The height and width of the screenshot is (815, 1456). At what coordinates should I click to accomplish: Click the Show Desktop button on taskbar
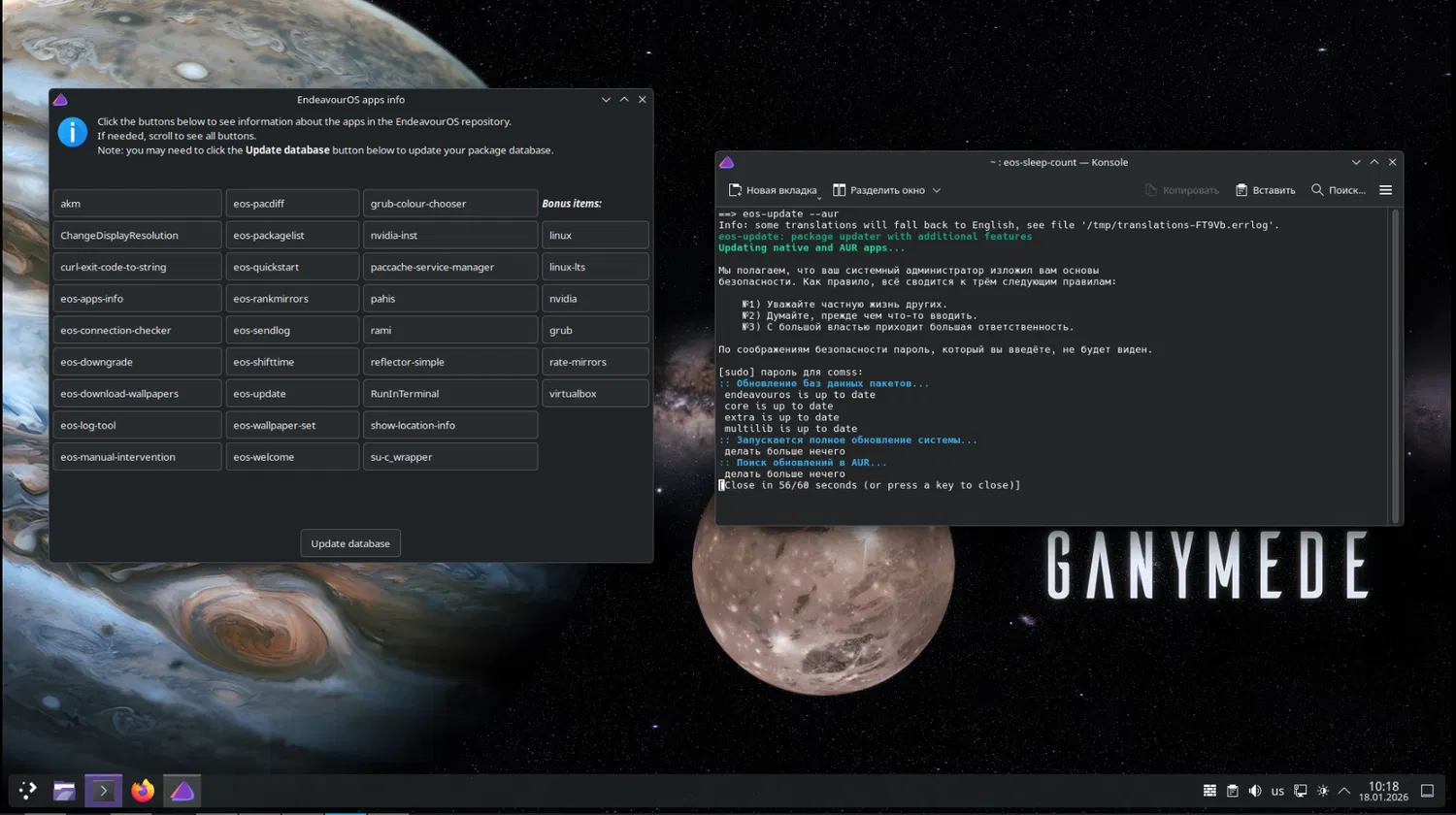click(x=1427, y=791)
